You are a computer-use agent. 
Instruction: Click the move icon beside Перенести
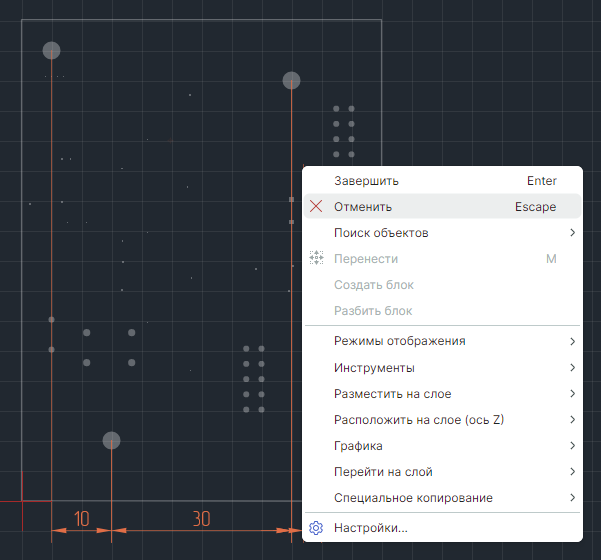click(x=316, y=259)
